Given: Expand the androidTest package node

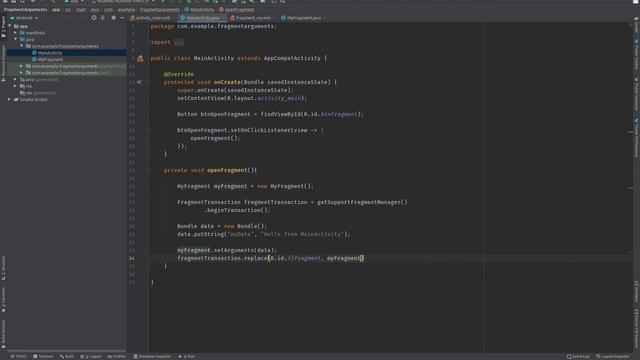Looking at the screenshot, I should [22, 66].
